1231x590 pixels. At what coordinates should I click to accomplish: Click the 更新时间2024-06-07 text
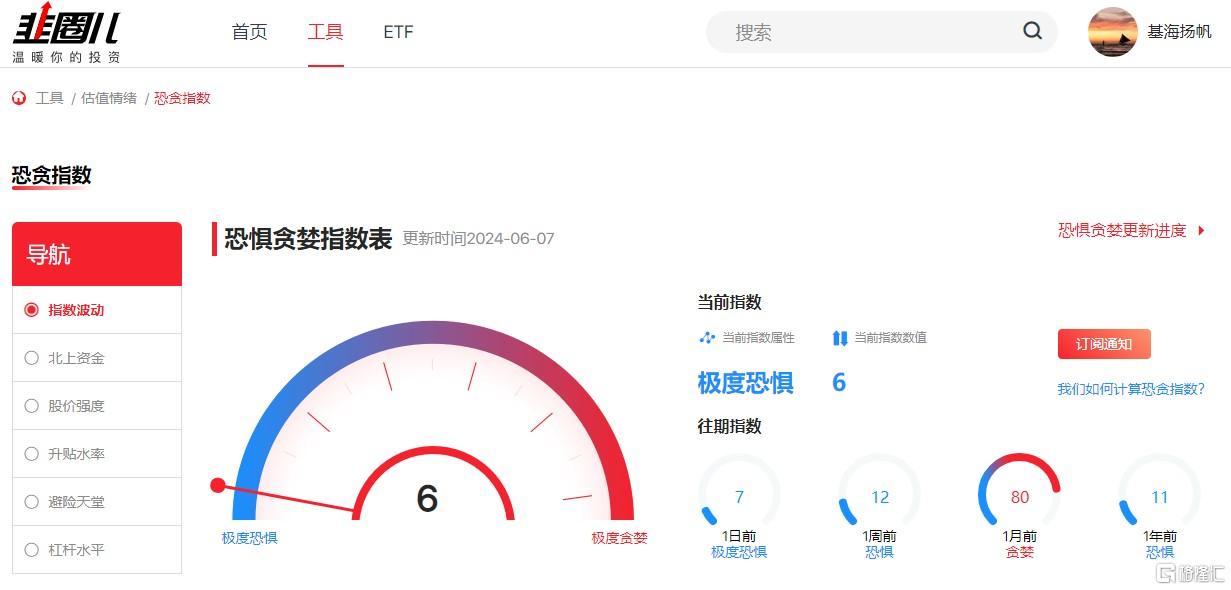point(478,239)
